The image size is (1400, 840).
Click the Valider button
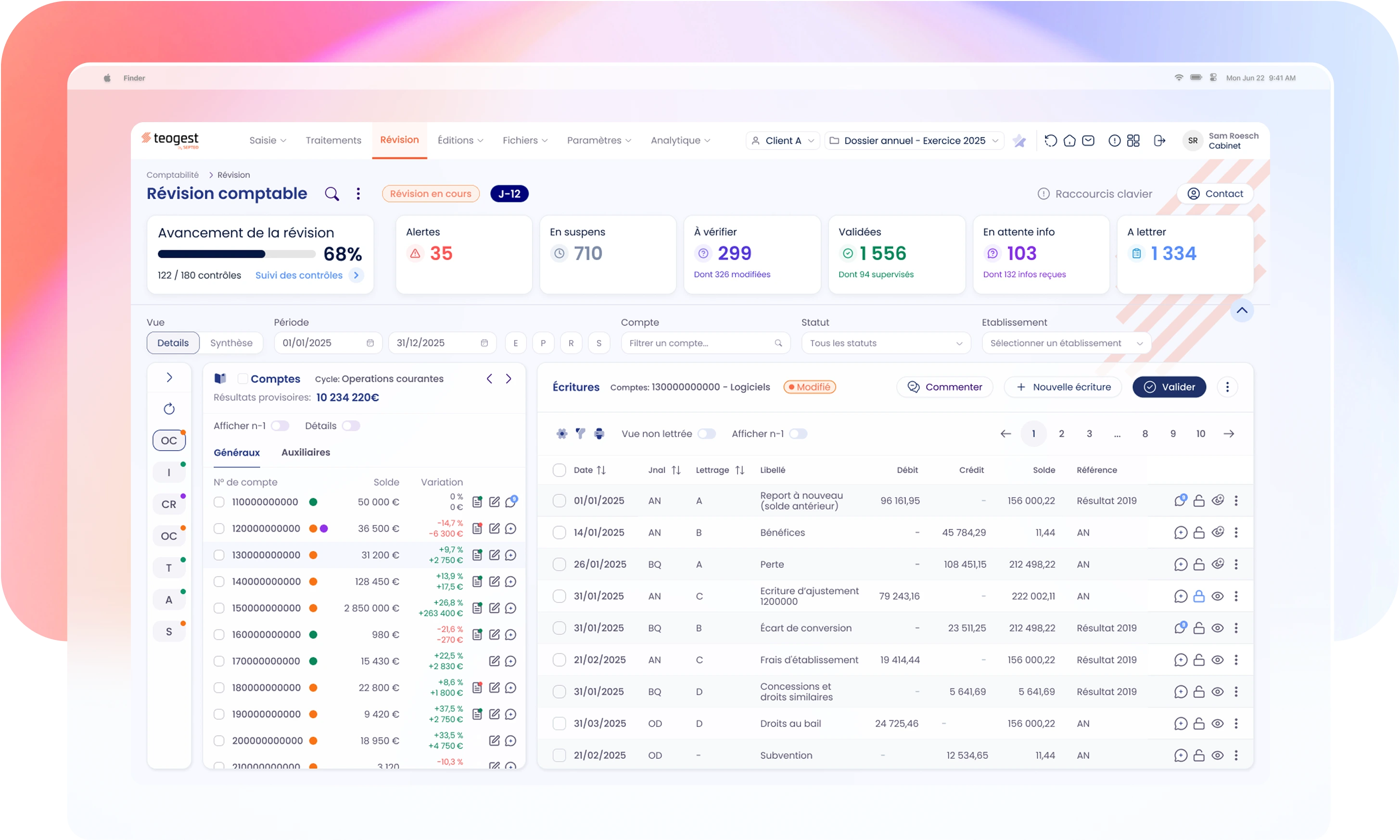(1169, 387)
